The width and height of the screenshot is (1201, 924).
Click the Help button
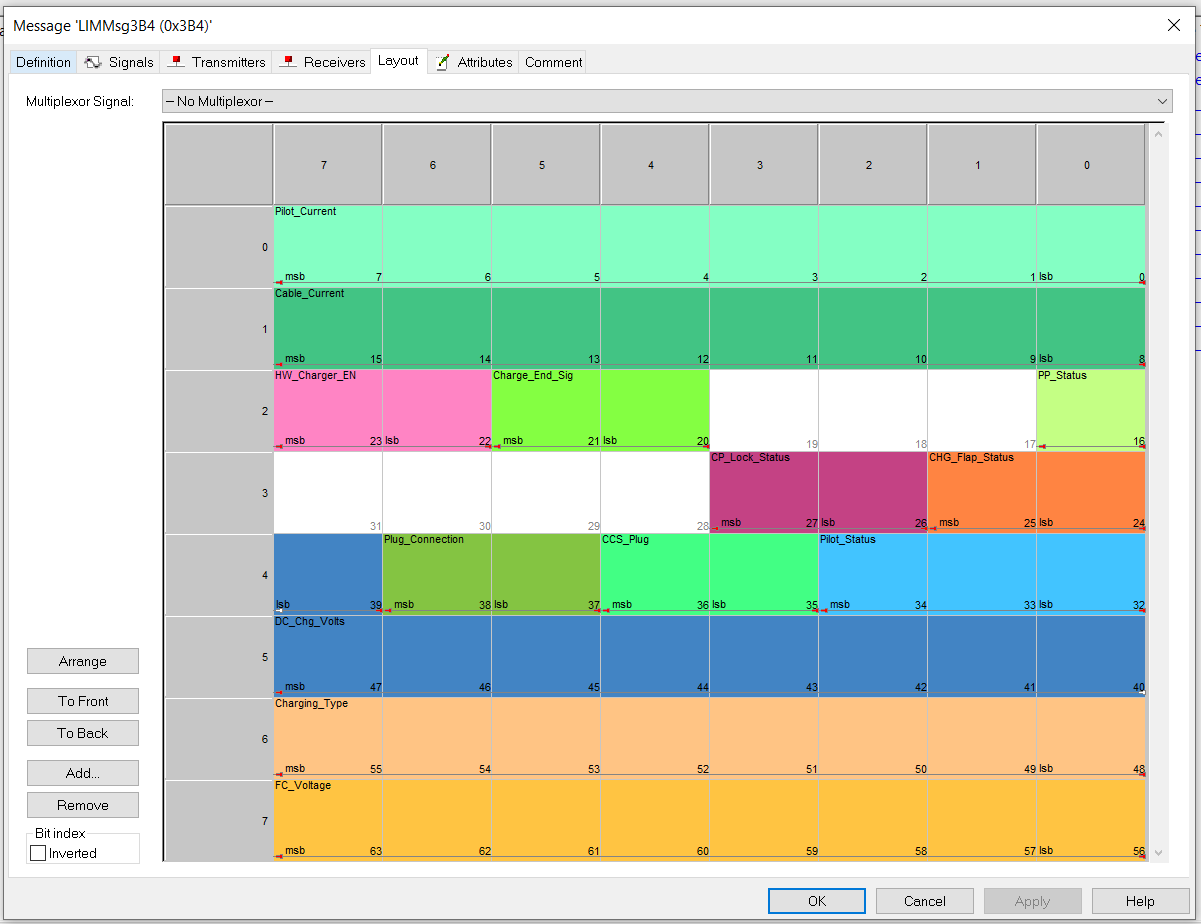(x=1140, y=901)
